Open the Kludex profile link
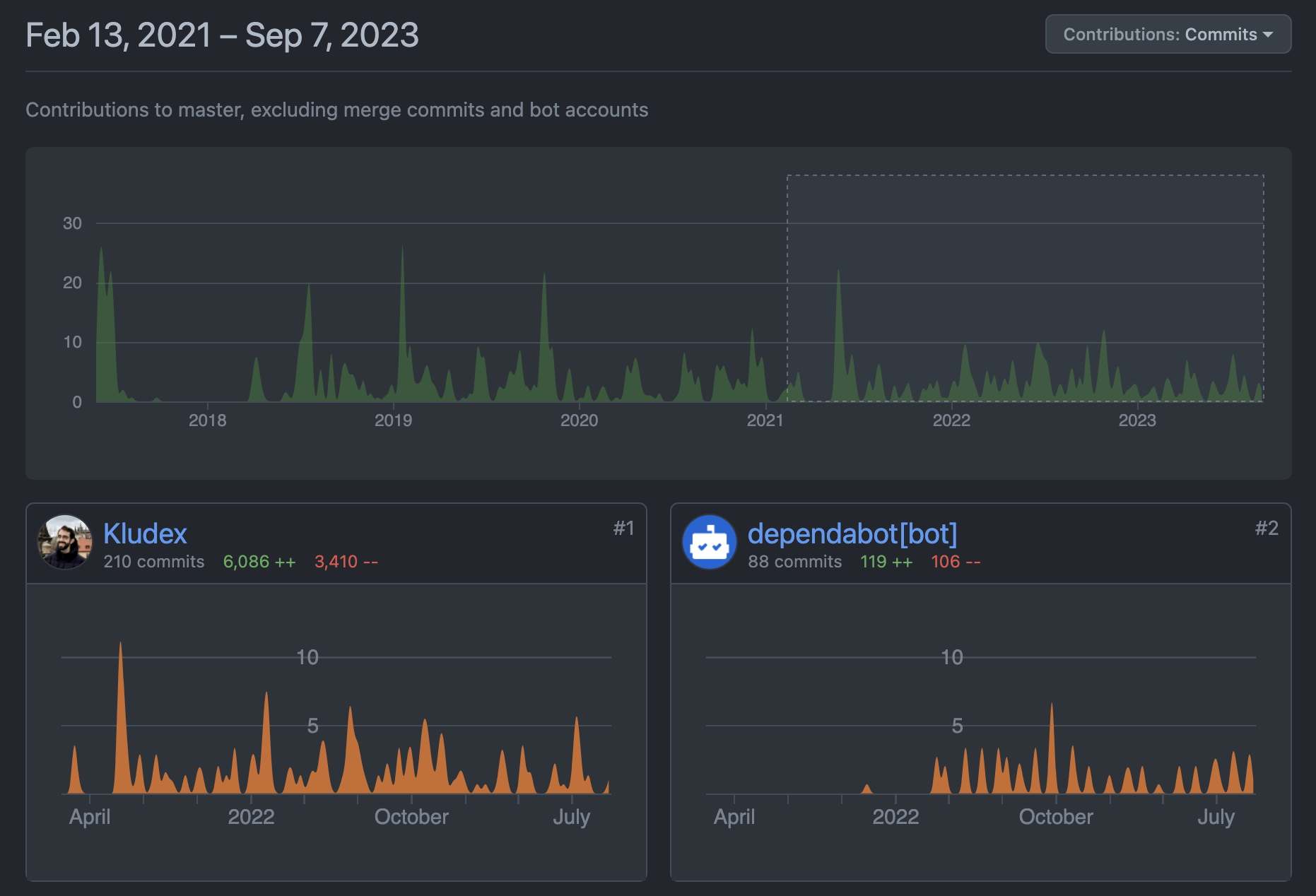This screenshot has width=1316, height=896. [x=145, y=534]
